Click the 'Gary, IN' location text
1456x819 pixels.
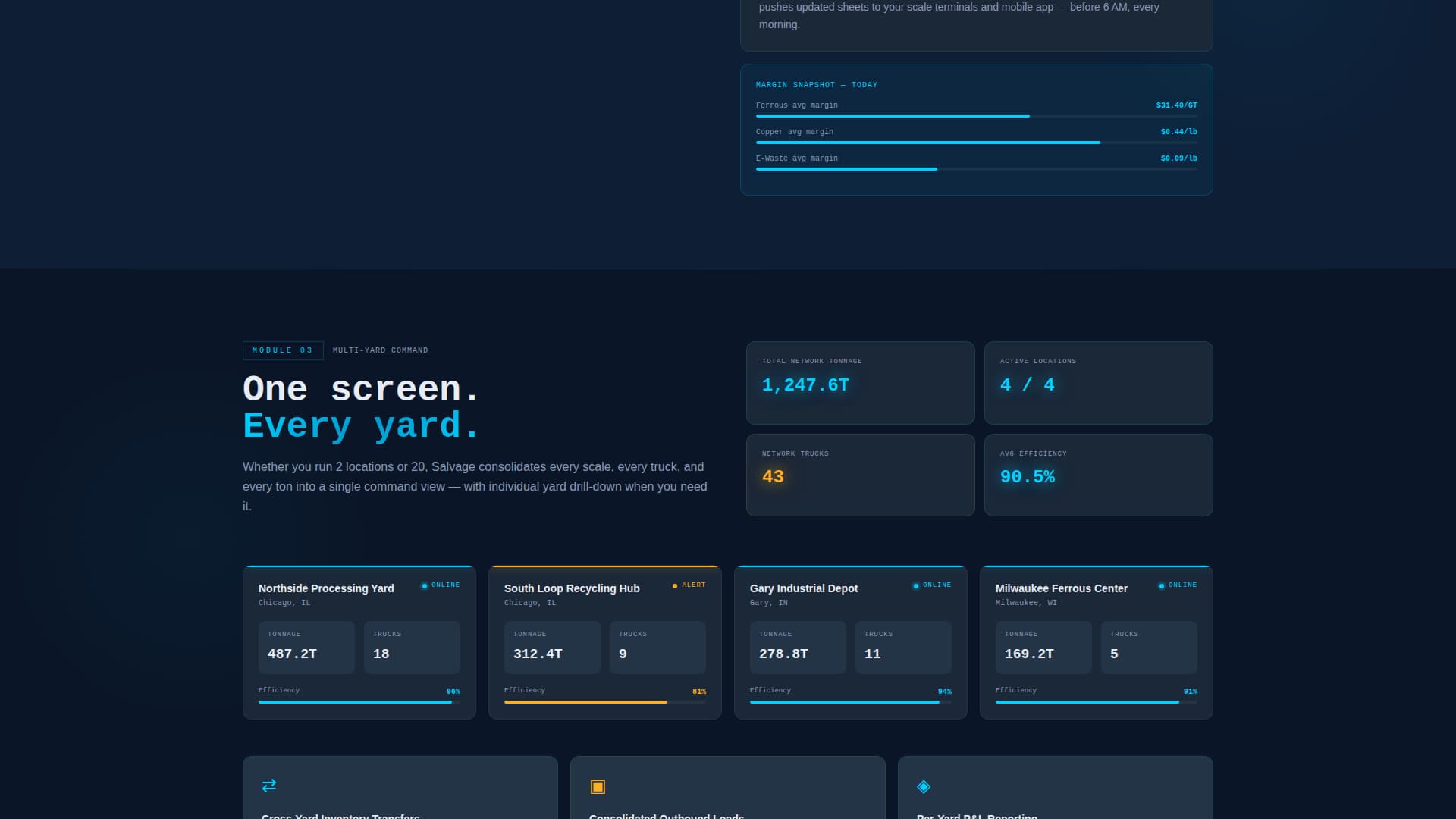769,603
